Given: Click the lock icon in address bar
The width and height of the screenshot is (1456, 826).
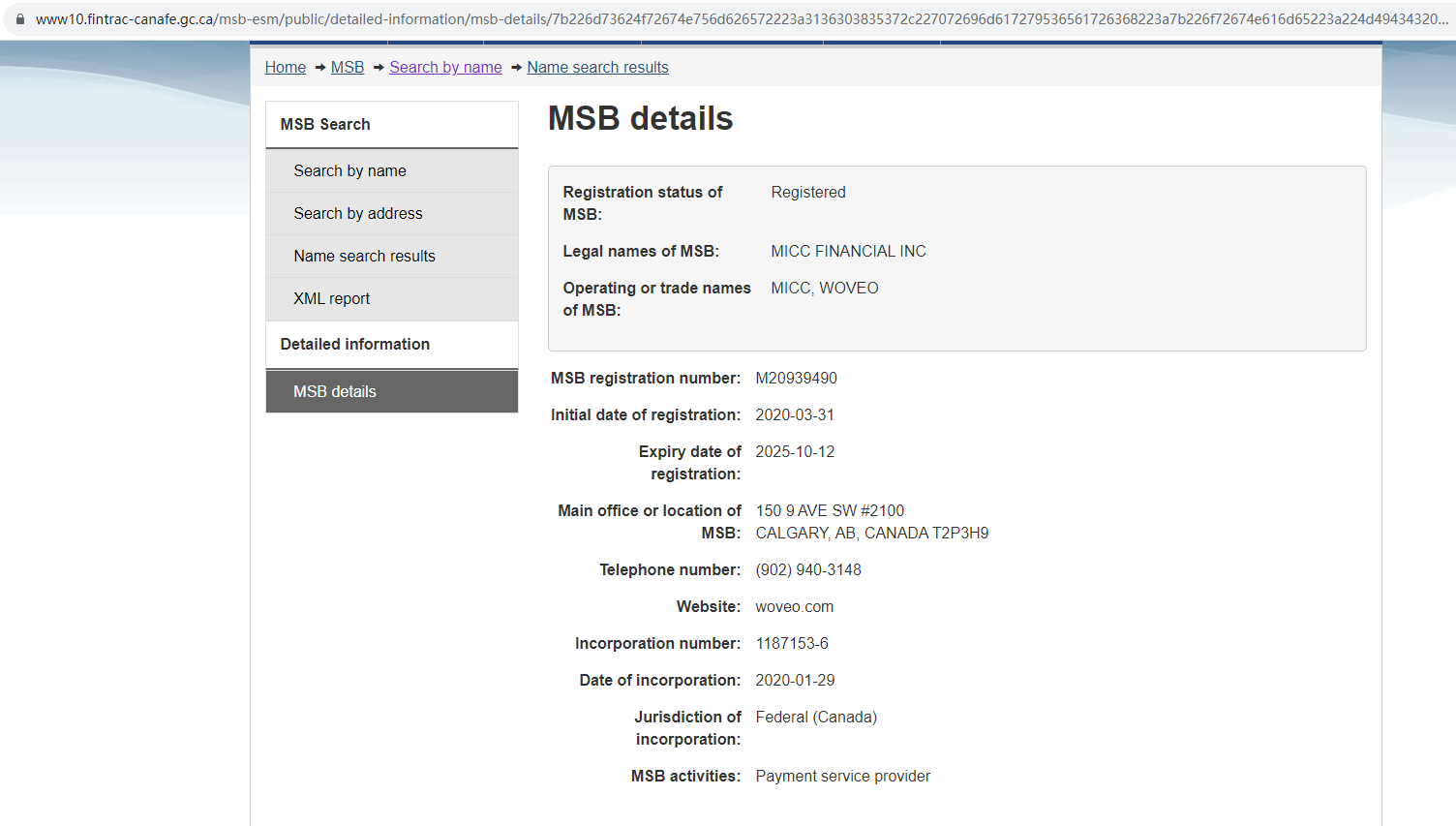Looking at the screenshot, I should point(19,18).
